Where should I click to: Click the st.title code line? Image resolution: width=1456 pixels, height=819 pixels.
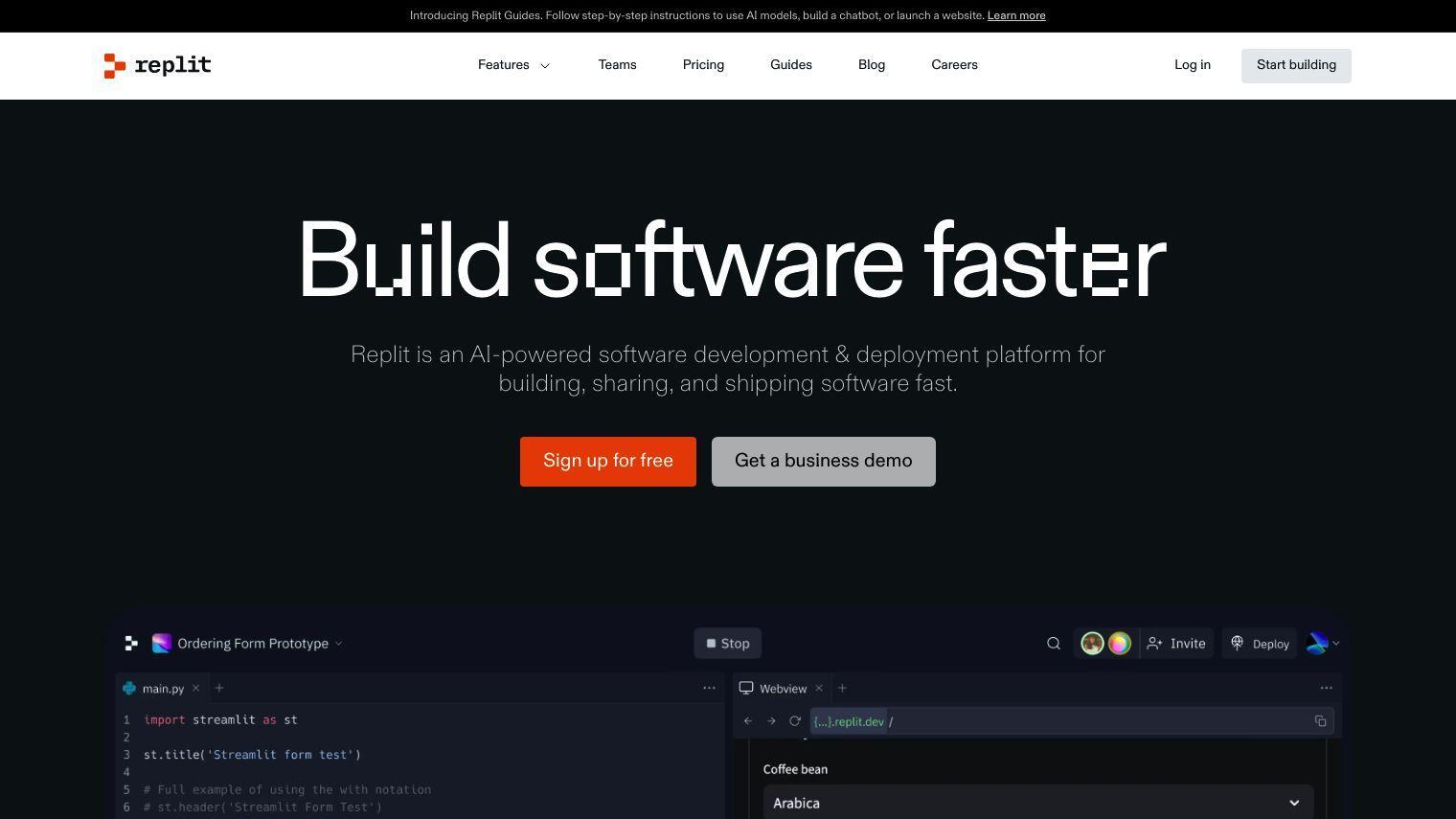(x=252, y=755)
